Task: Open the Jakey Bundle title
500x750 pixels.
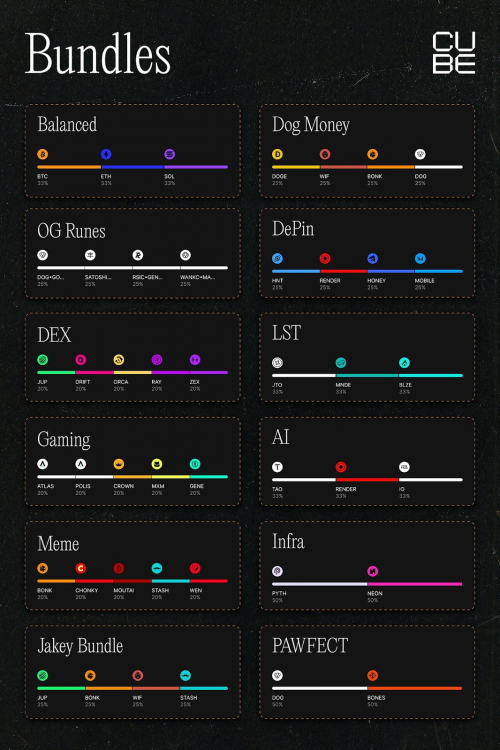Action: click(80, 646)
